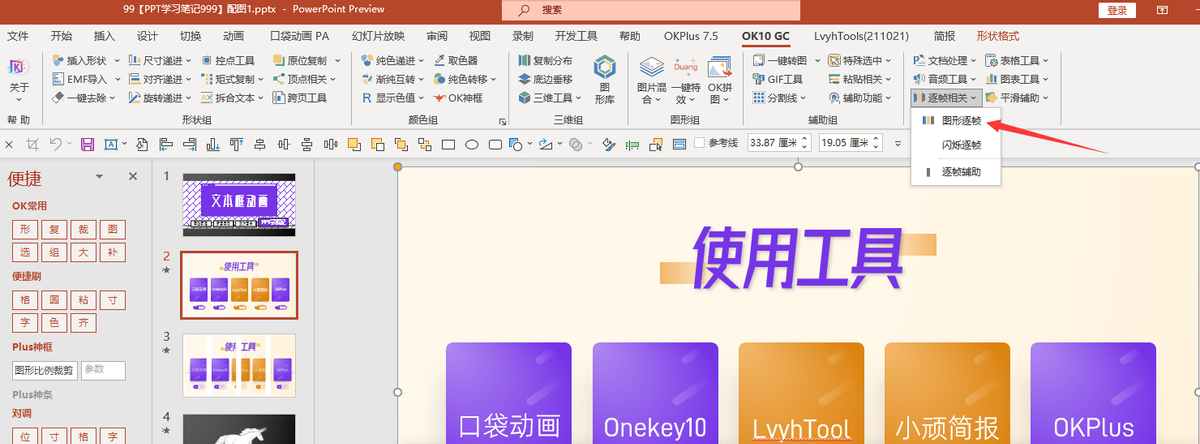This screenshot has width=1200, height=444.
Task: Close the 便捷 side panel
Action: coord(132,177)
